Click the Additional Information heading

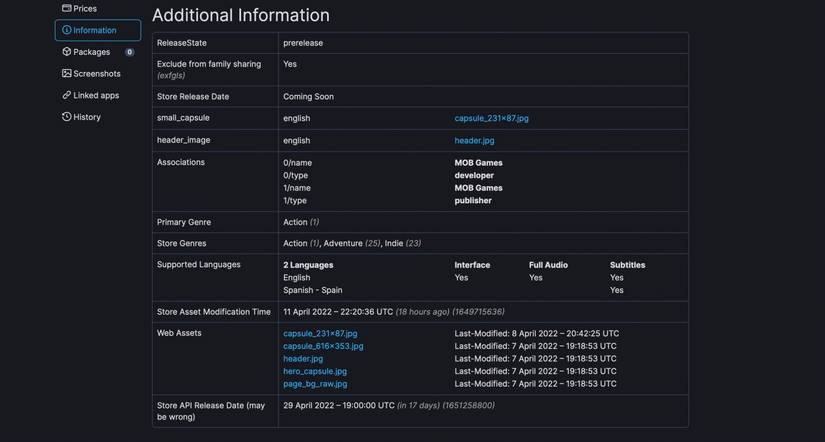coord(240,15)
